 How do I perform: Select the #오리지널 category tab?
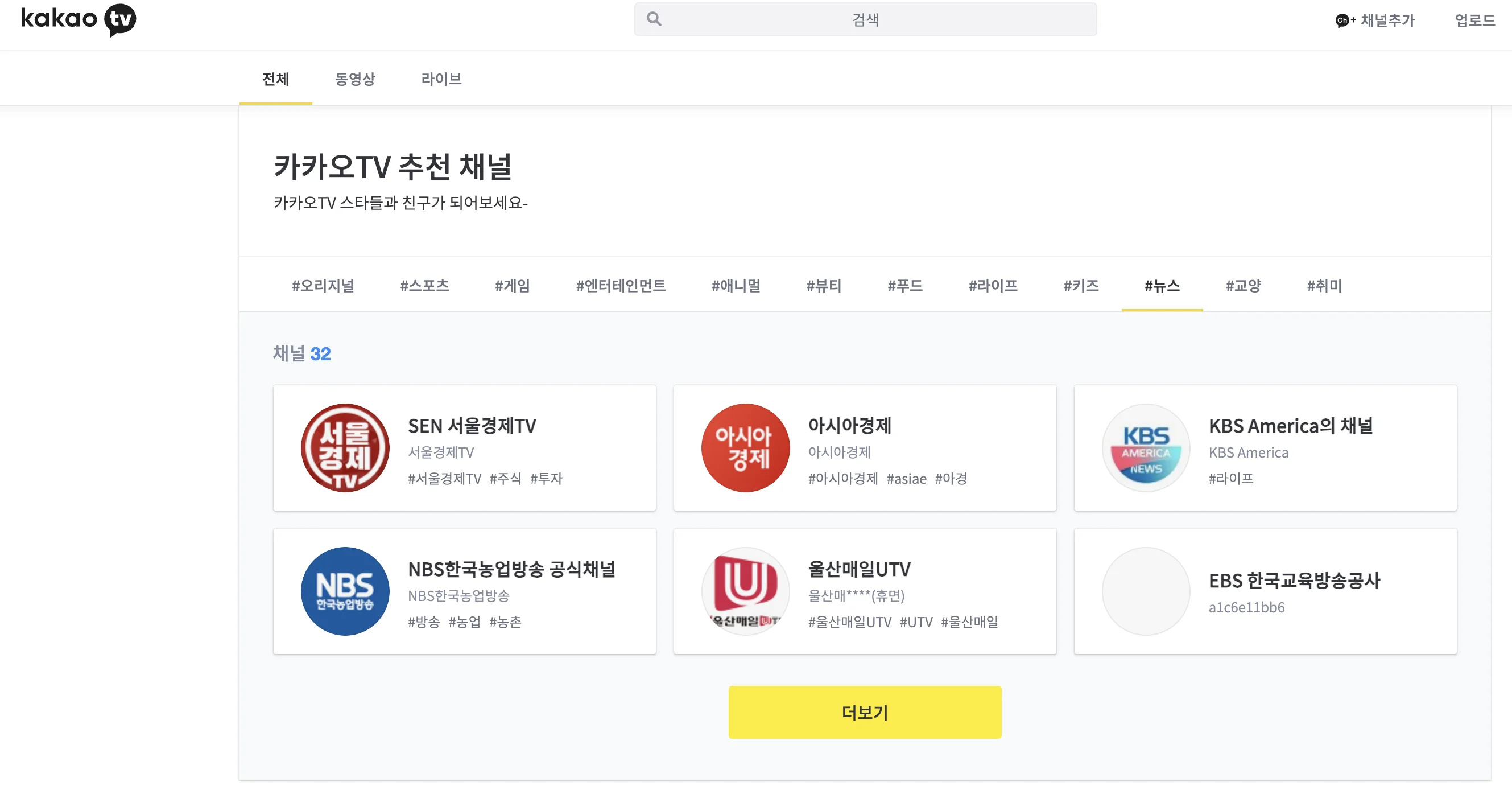point(323,286)
